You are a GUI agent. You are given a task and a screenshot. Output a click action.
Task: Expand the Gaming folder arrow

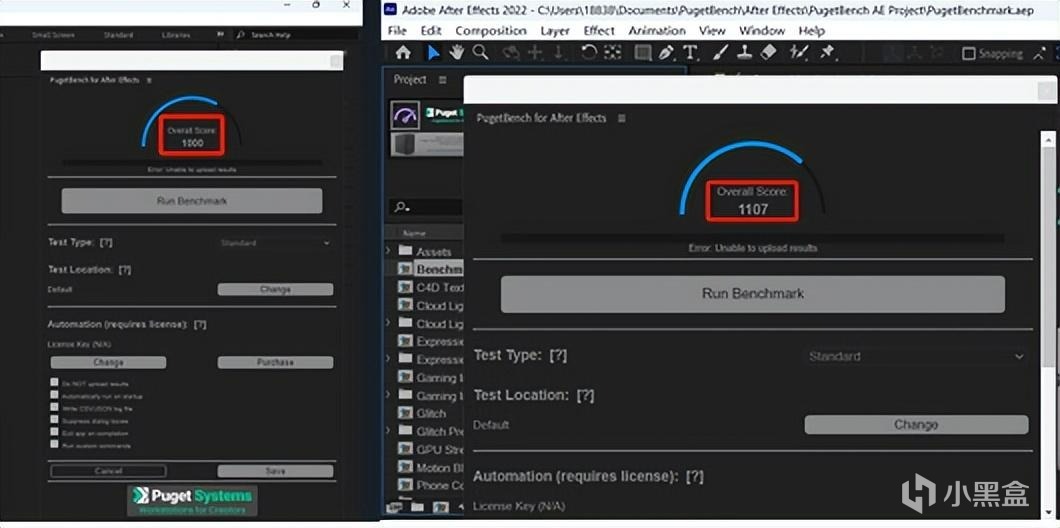pyautogui.click(x=388, y=395)
